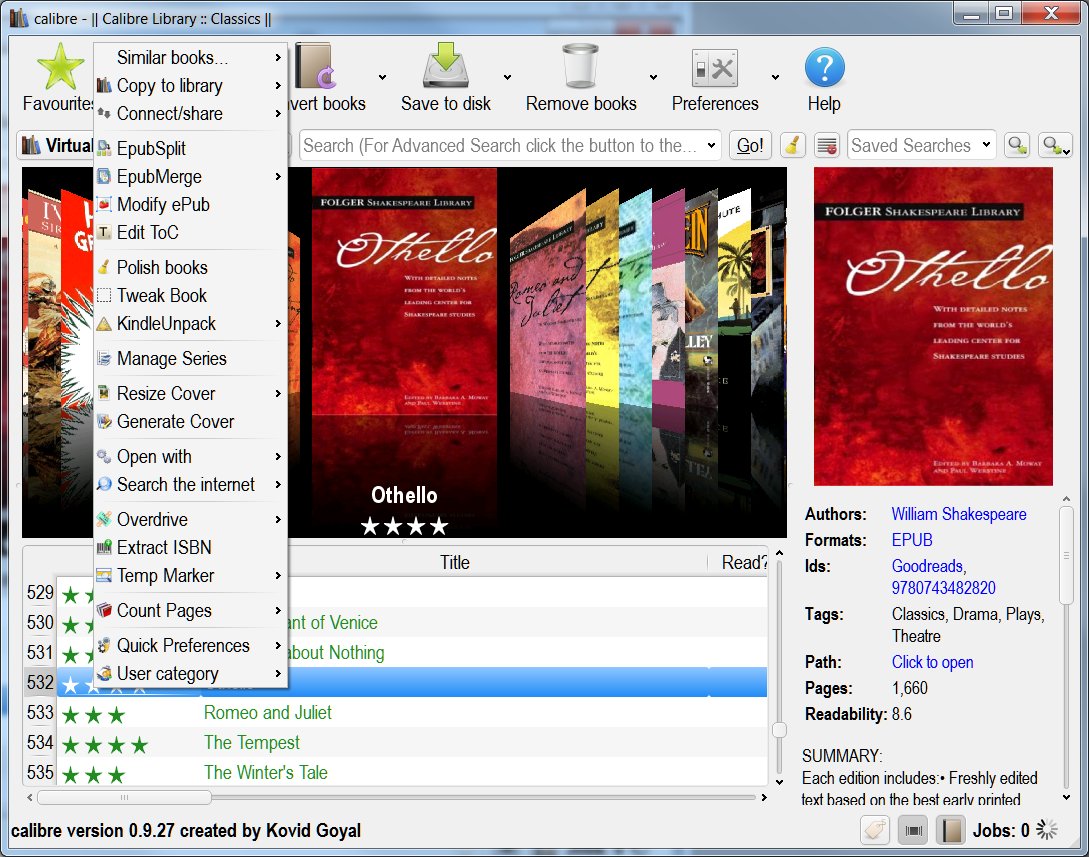Image resolution: width=1089 pixels, height=857 pixels.
Task: Click the EPUB format link
Action: coord(912,540)
